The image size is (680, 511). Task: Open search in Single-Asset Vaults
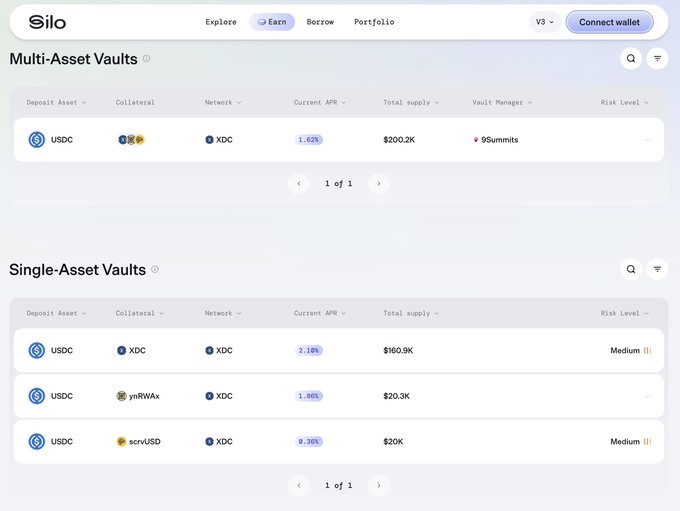tap(631, 269)
